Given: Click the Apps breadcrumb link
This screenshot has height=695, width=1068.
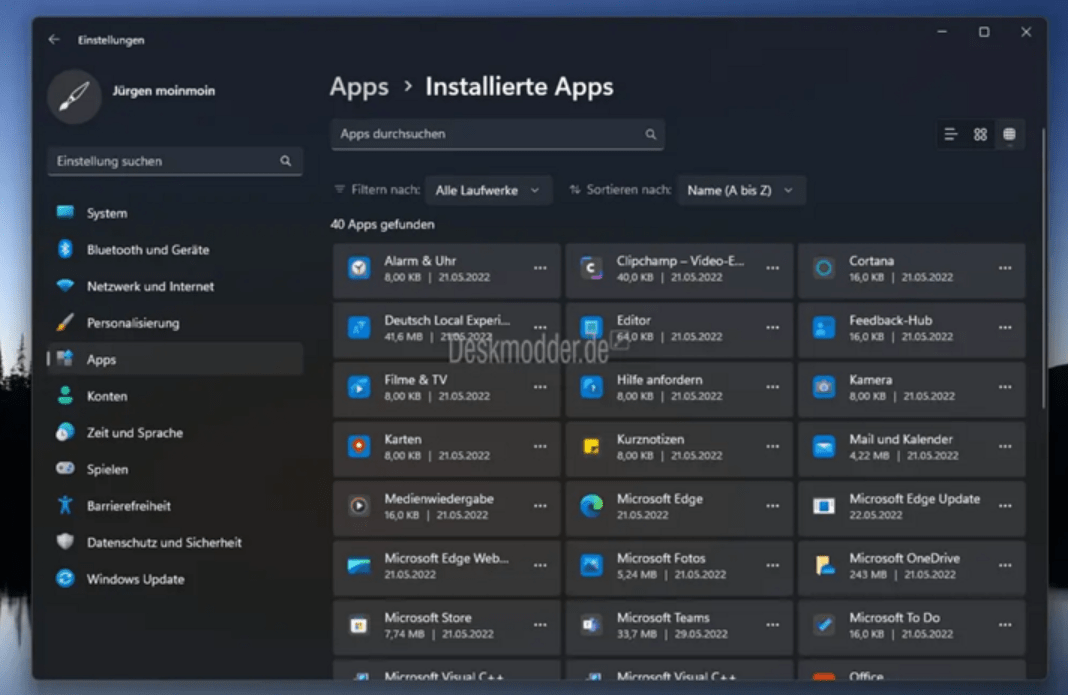Looking at the screenshot, I should 359,87.
